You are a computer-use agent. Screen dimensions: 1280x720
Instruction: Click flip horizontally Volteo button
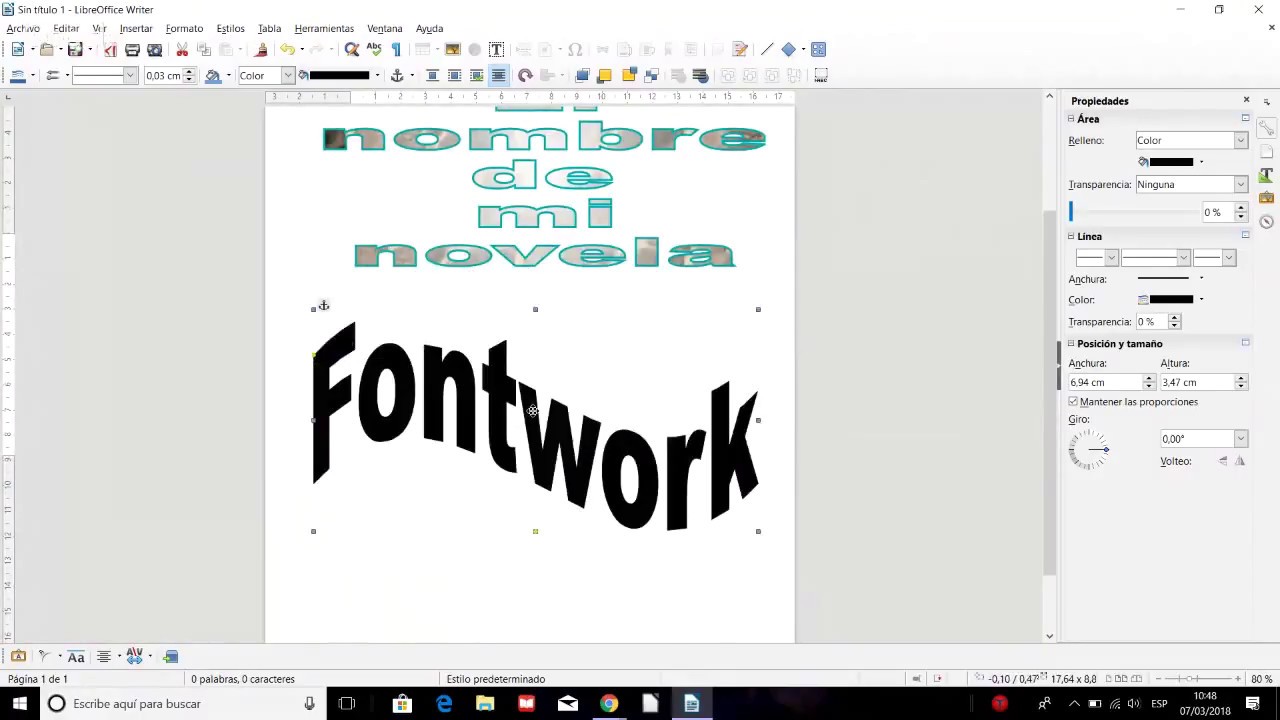(x=1240, y=461)
